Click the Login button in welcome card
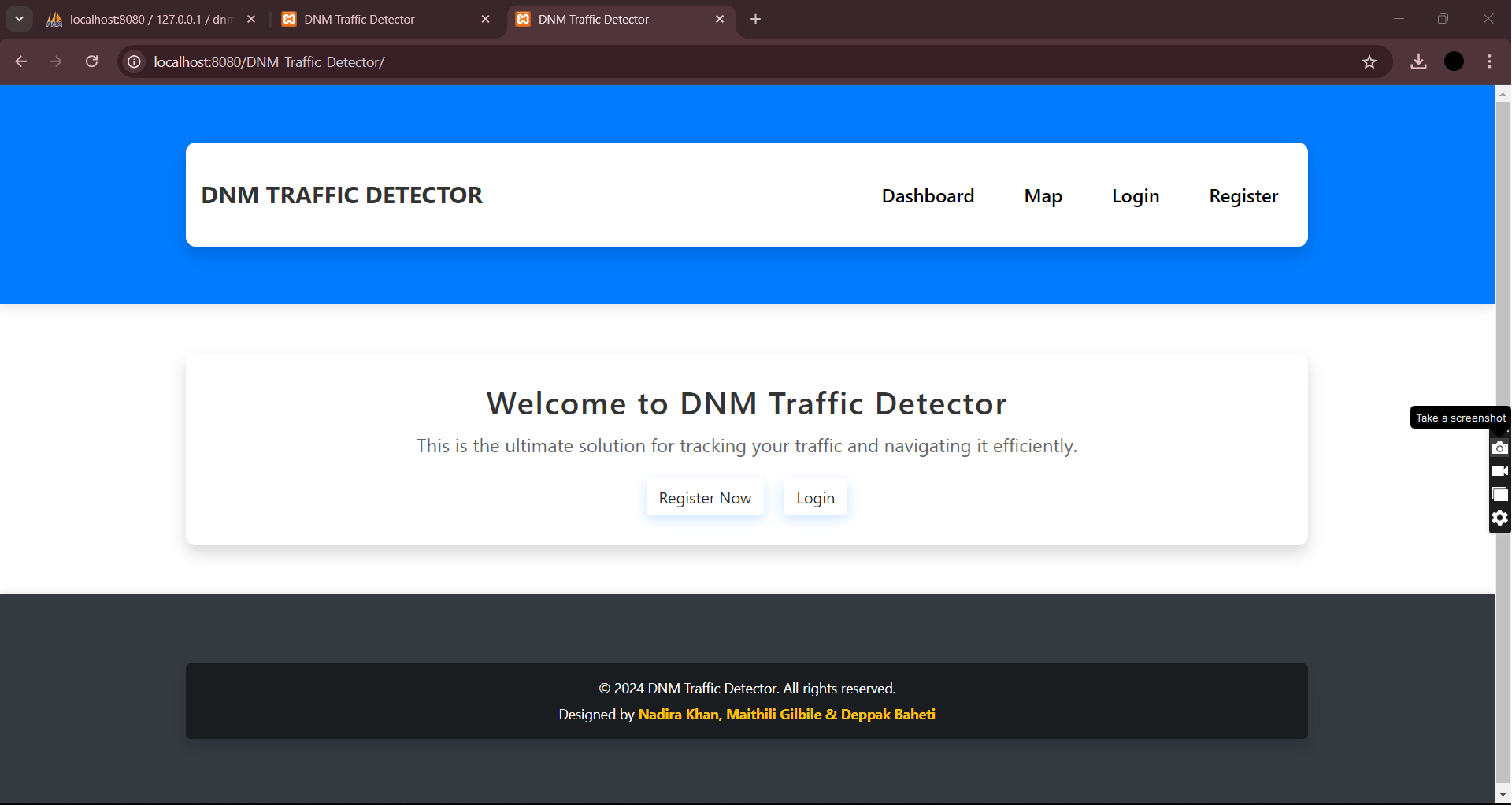 815,498
